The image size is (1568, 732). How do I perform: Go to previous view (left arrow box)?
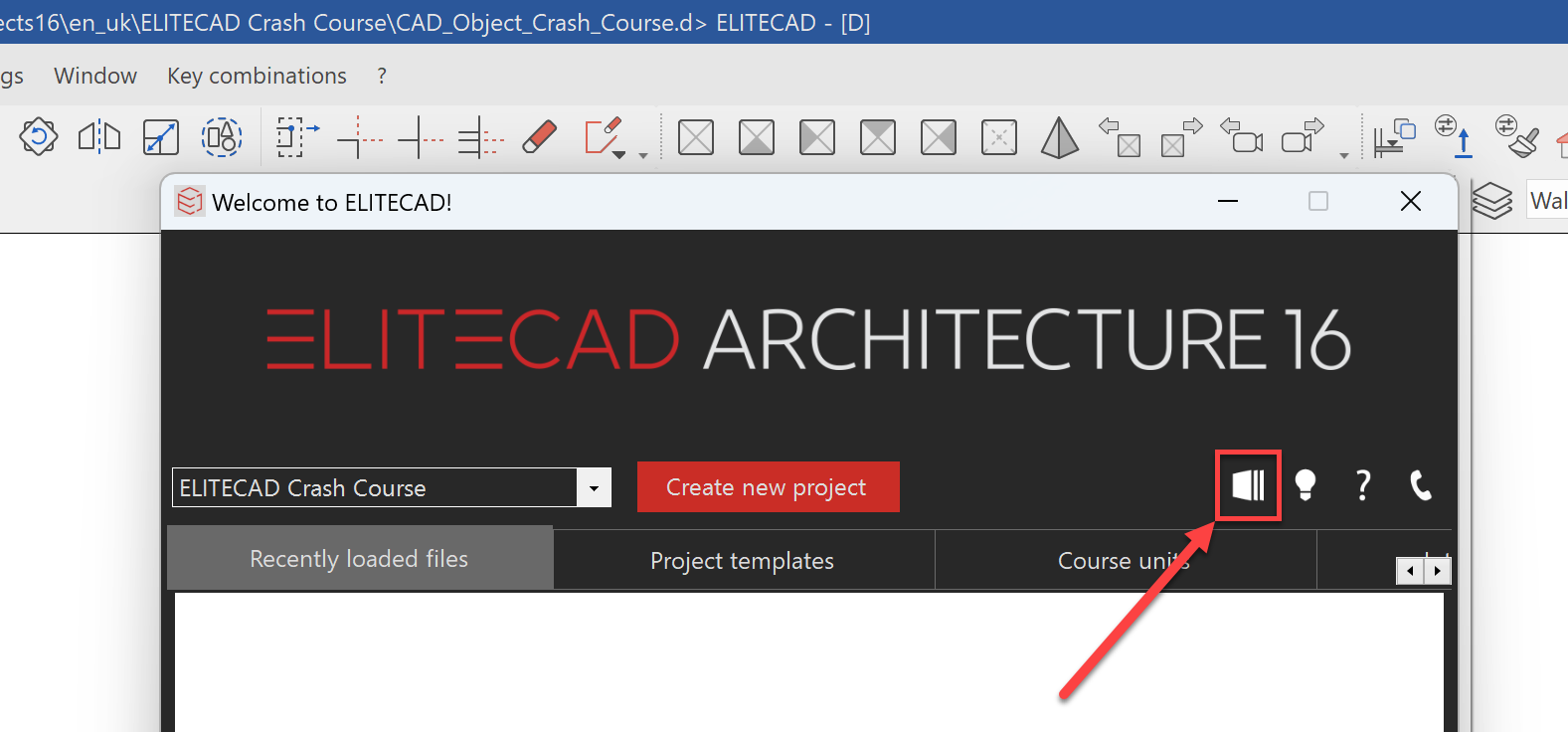(x=1121, y=137)
